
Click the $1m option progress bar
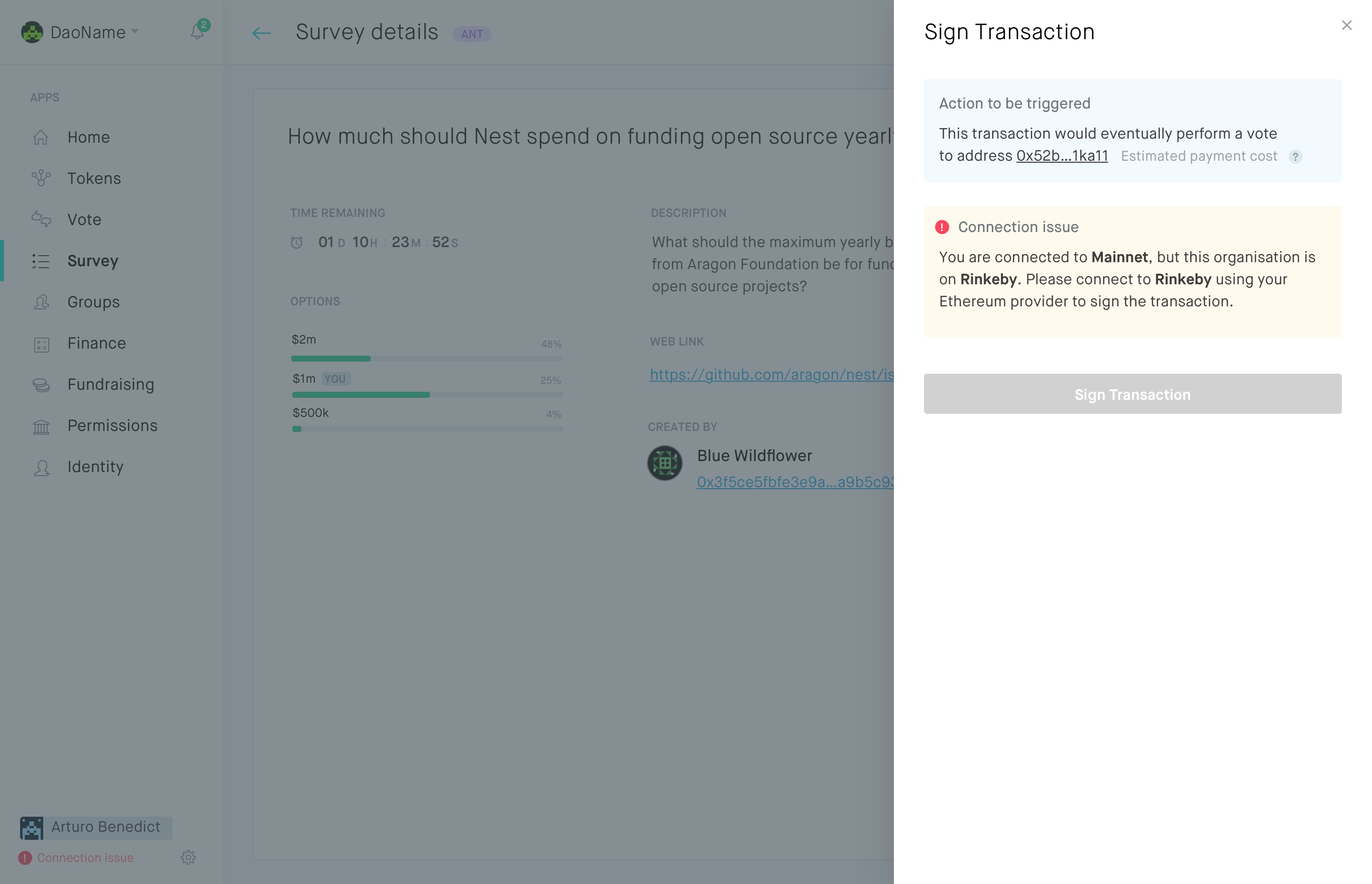tap(427, 395)
